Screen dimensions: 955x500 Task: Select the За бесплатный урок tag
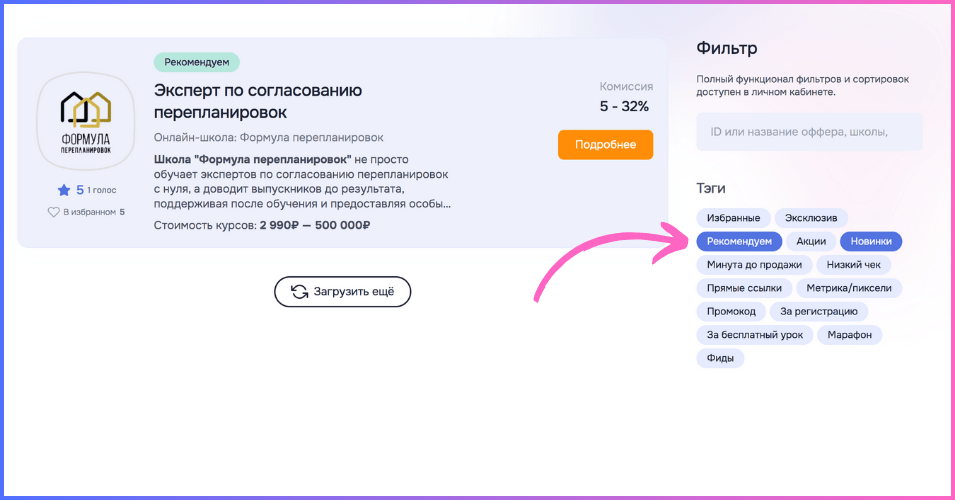point(755,335)
